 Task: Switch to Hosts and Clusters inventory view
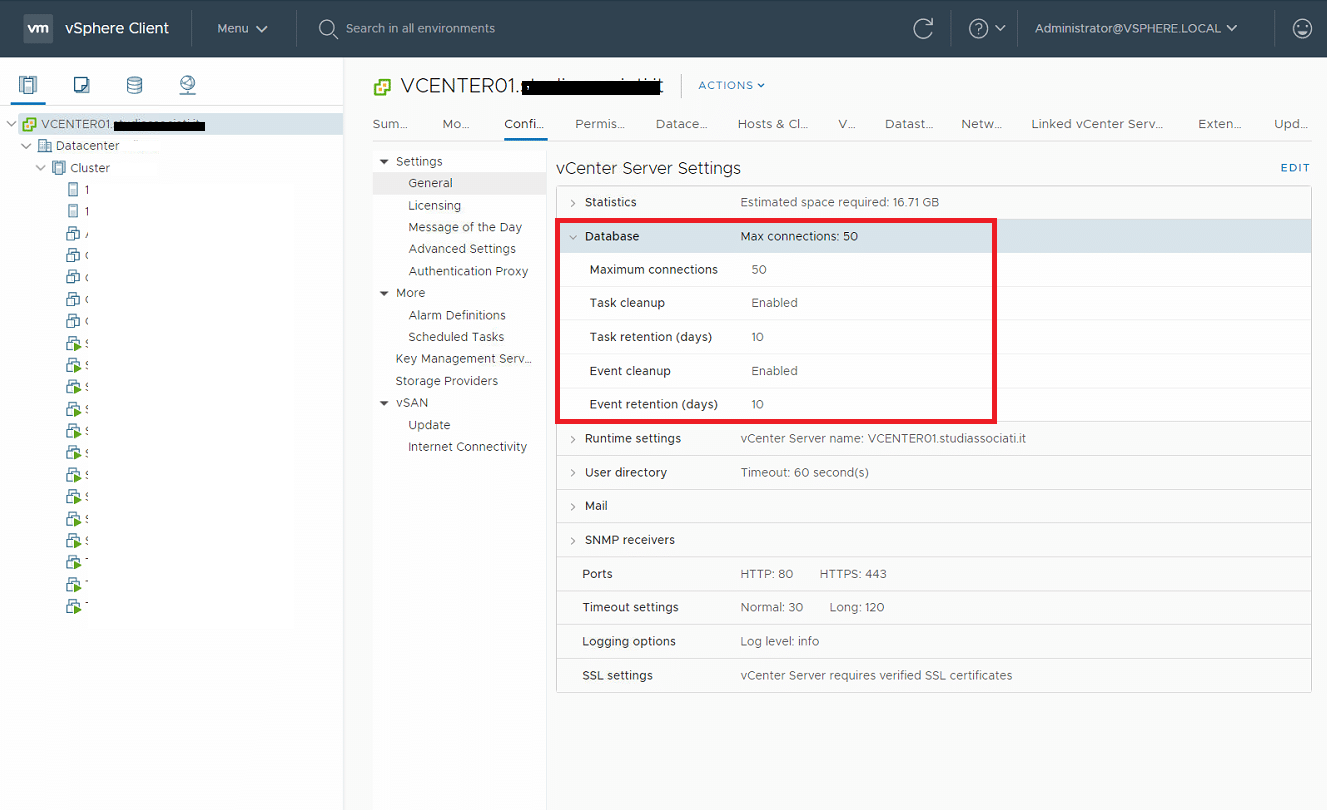point(28,85)
